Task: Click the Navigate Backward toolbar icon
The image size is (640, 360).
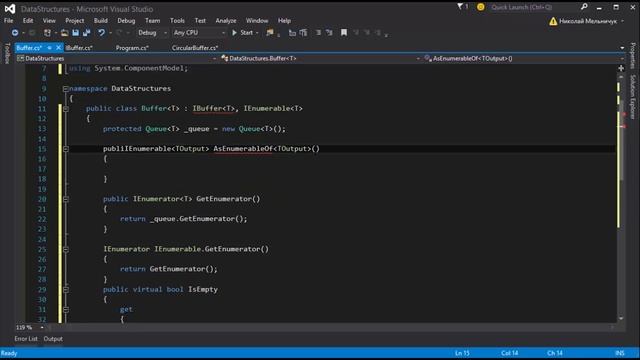Action: pyautogui.click(x=15, y=33)
